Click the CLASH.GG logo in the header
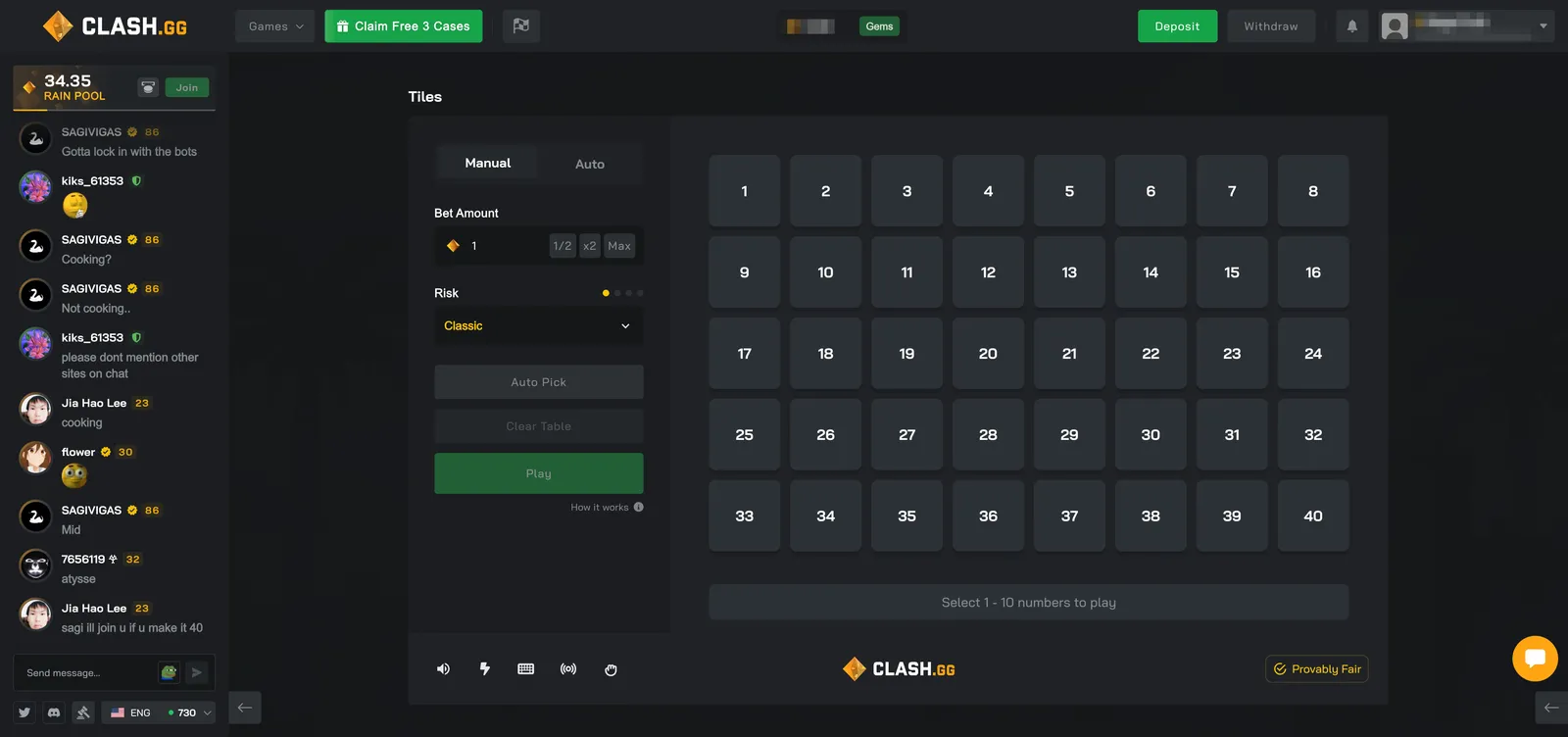 (x=115, y=26)
